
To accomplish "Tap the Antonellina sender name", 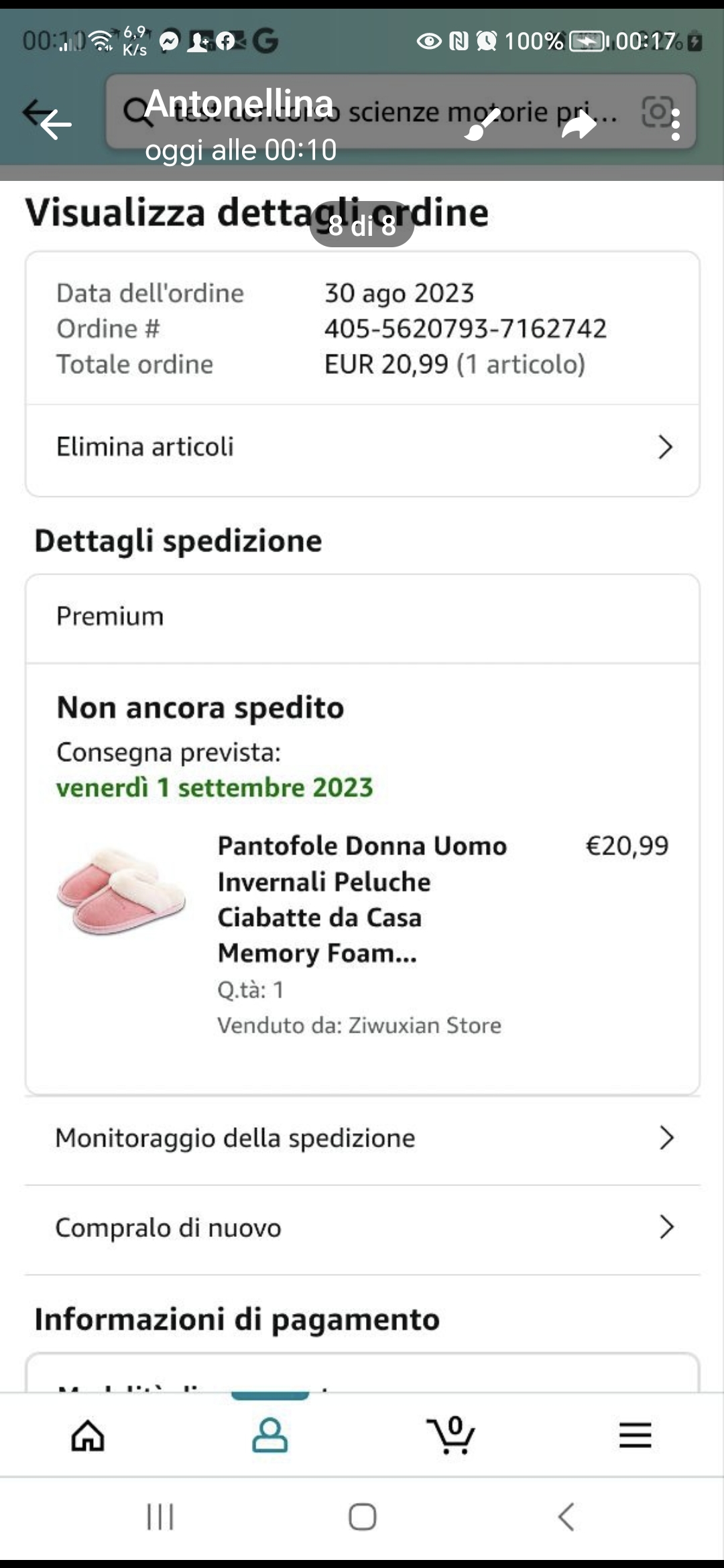I will tap(239, 103).
